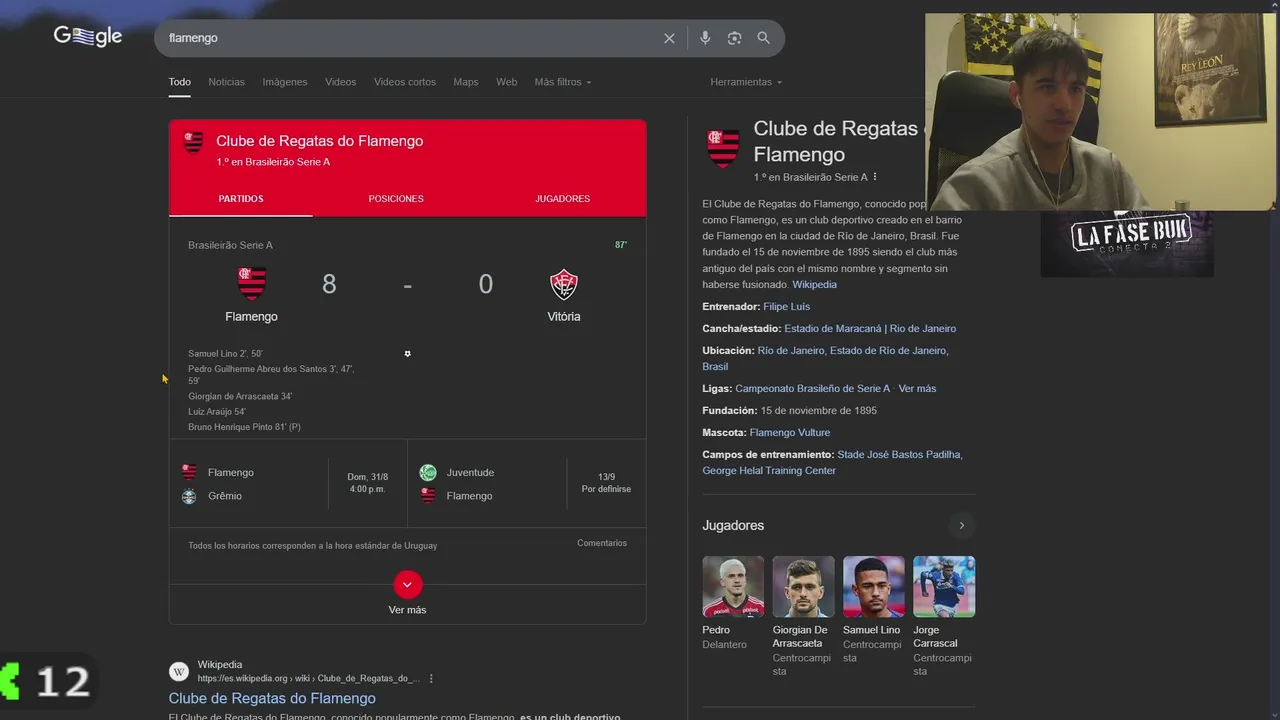
Task: Click the Comentarios link under matches
Action: (x=602, y=543)
